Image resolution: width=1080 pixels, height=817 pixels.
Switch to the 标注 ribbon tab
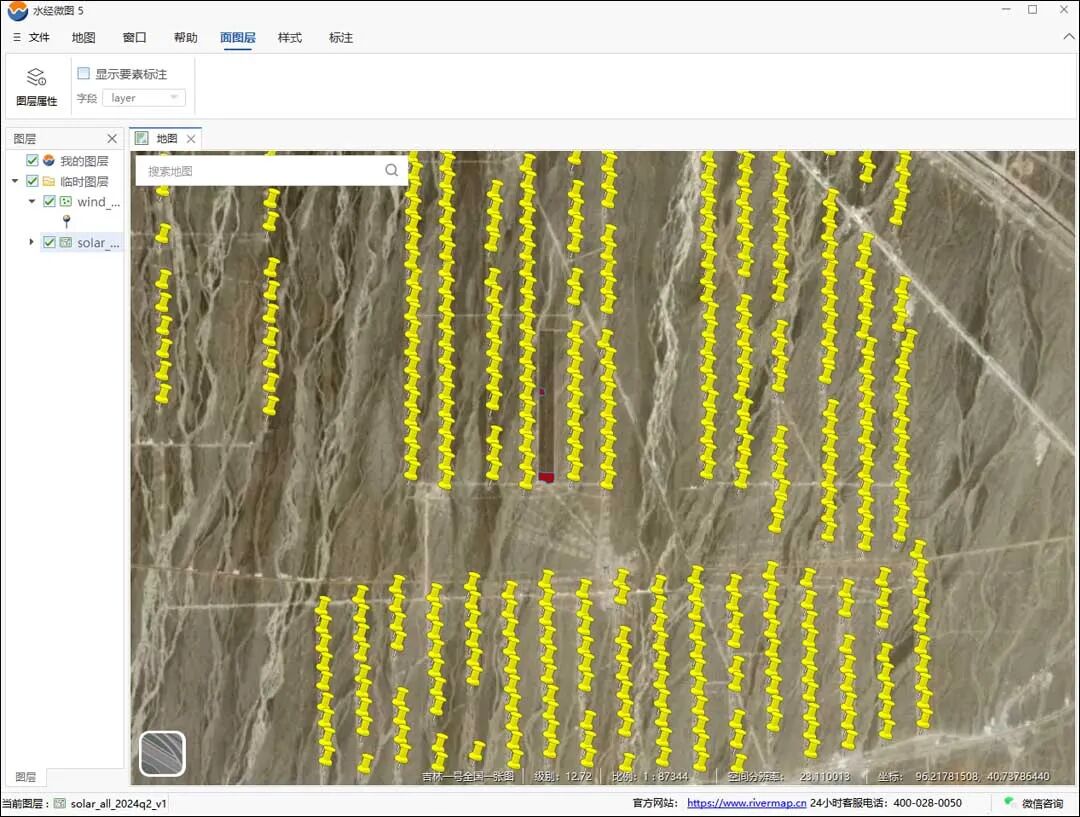click(341, 37)
